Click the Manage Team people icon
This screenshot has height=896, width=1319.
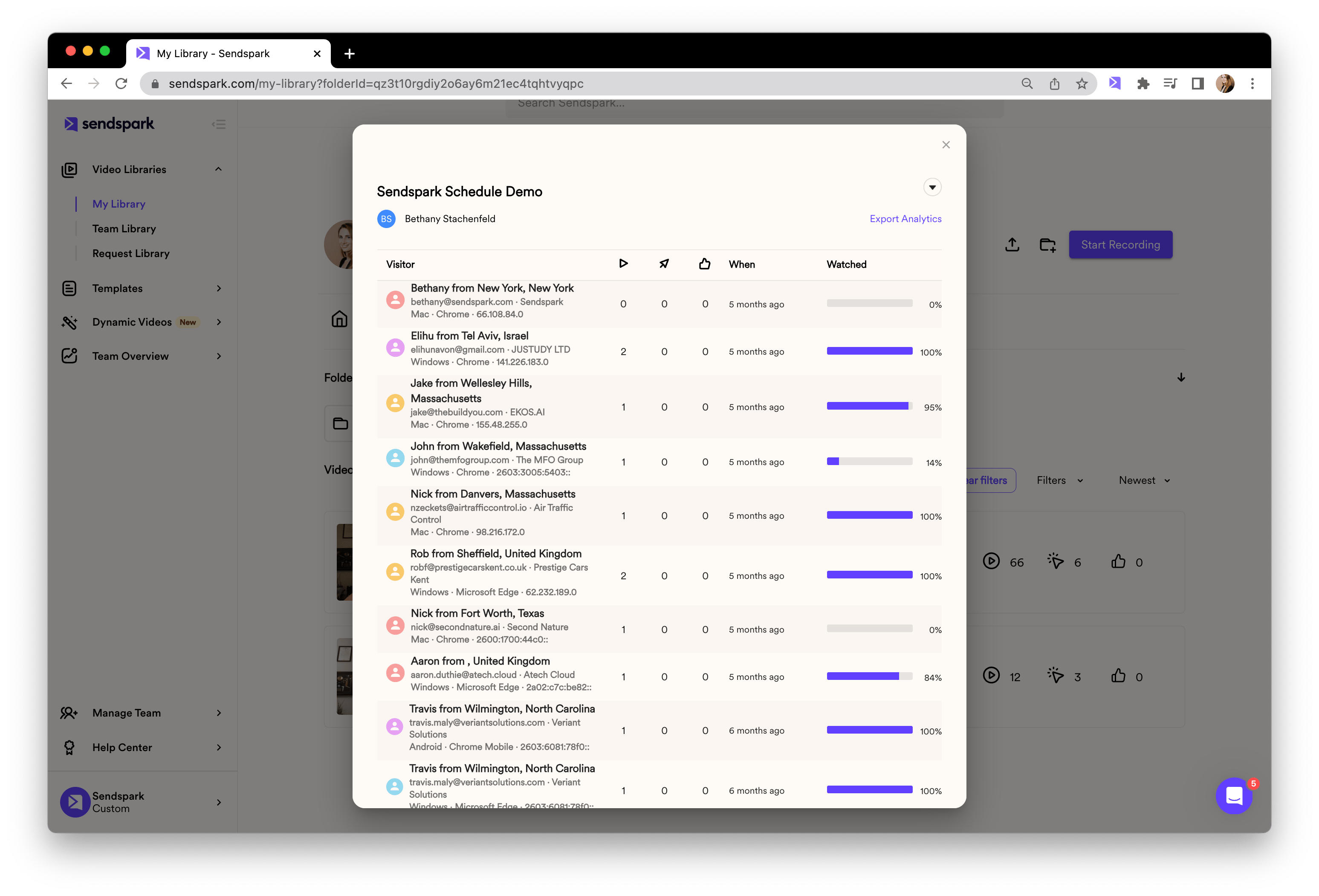(x=69, y=713)
